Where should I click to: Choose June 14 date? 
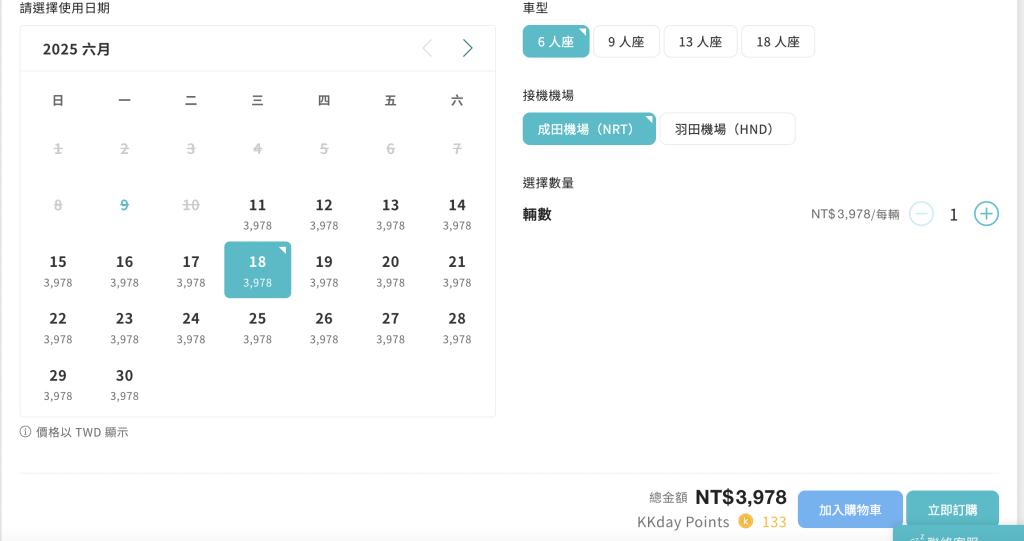click(x=457, y=214)
